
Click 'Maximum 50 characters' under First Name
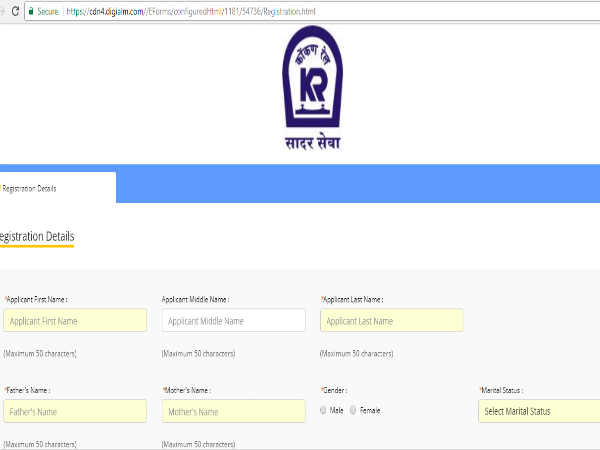40,354
